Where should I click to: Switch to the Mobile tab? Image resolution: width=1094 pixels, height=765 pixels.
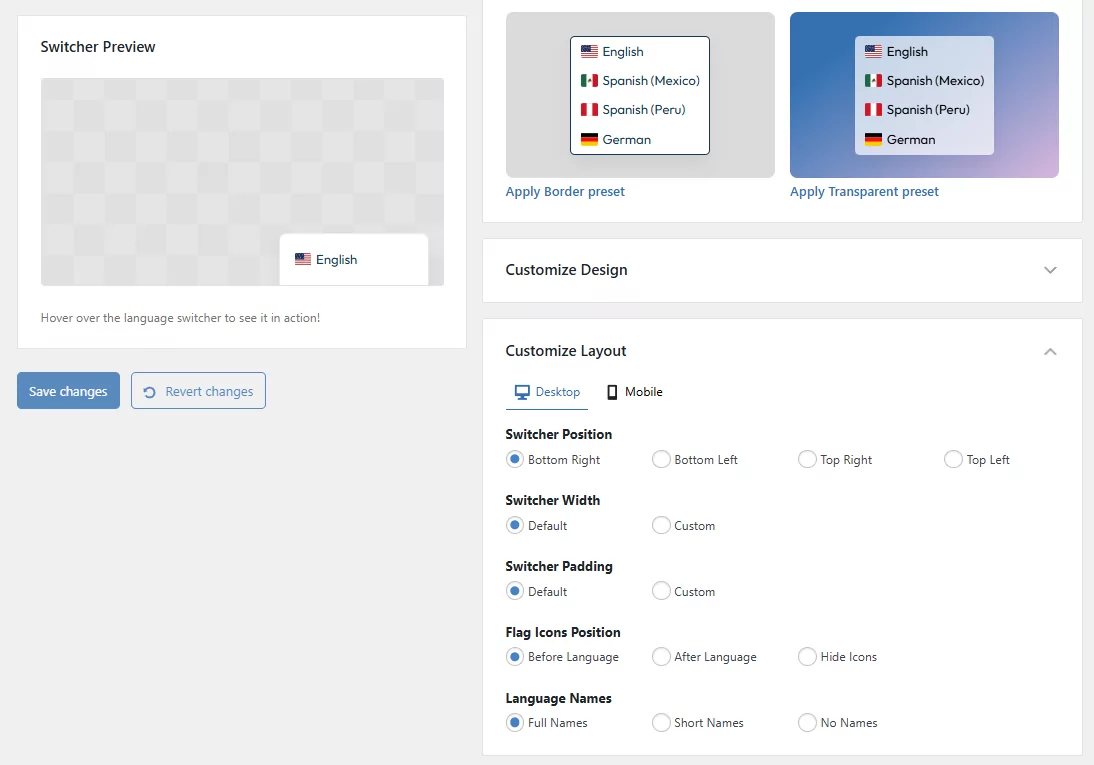(634, 392)
